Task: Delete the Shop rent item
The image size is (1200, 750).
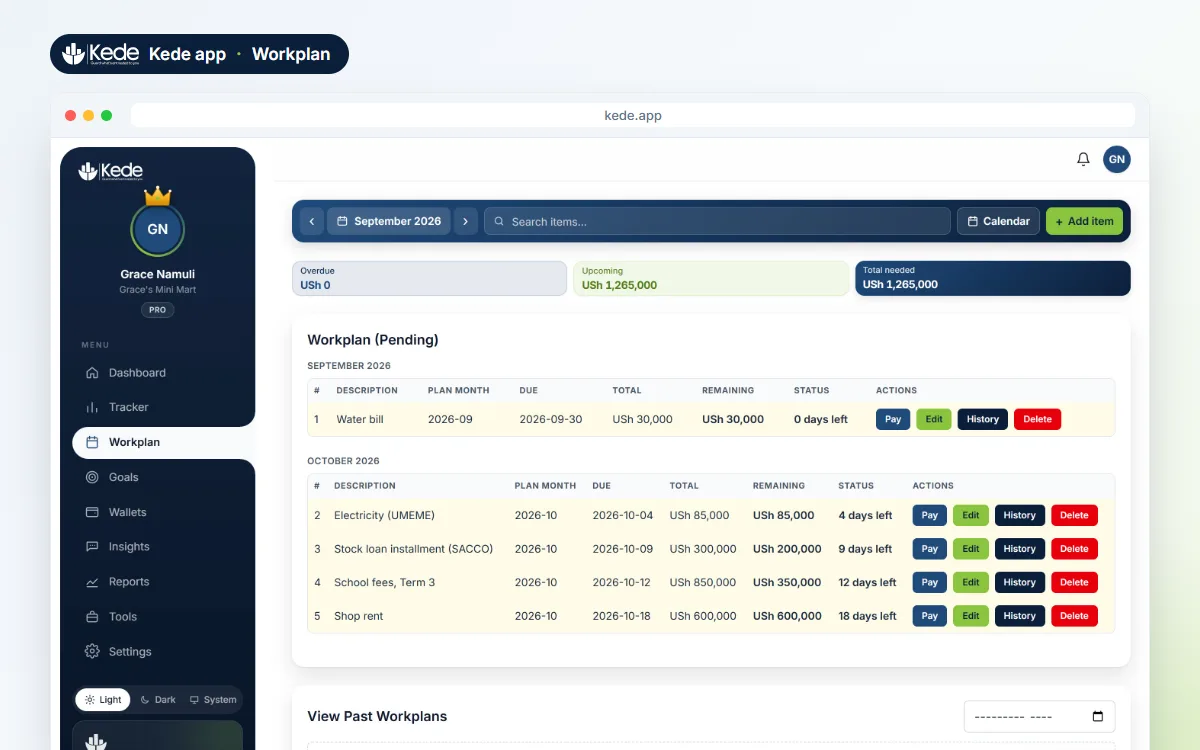Action: click(1074, 616)
